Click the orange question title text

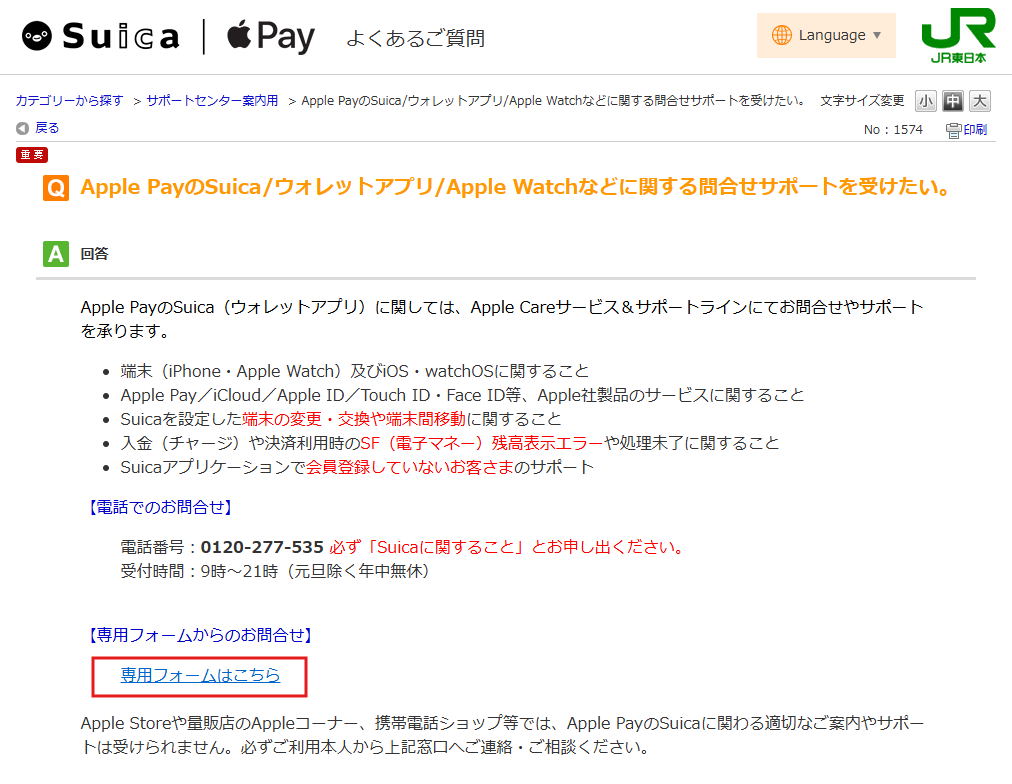click(516, 187)
